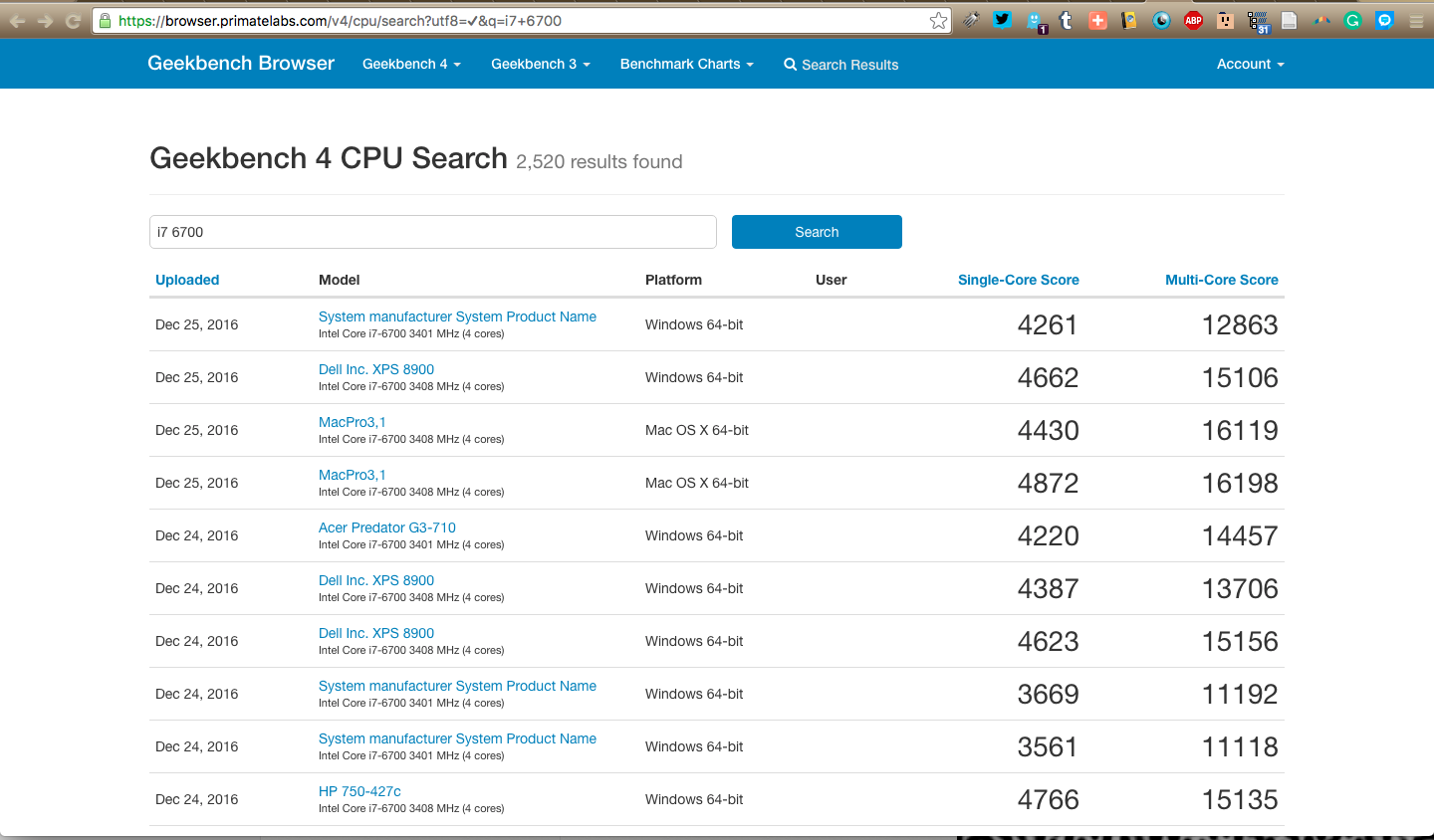Open the browser hamburger menu
The height and width of the screenshot is (840, 1434).
click(1416, 21)
